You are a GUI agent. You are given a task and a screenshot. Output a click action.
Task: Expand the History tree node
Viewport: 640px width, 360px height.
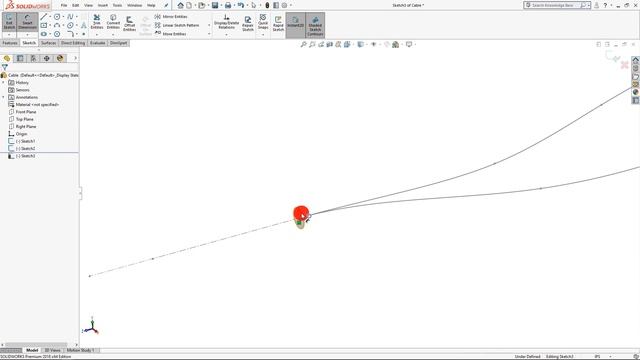[4, 82]
